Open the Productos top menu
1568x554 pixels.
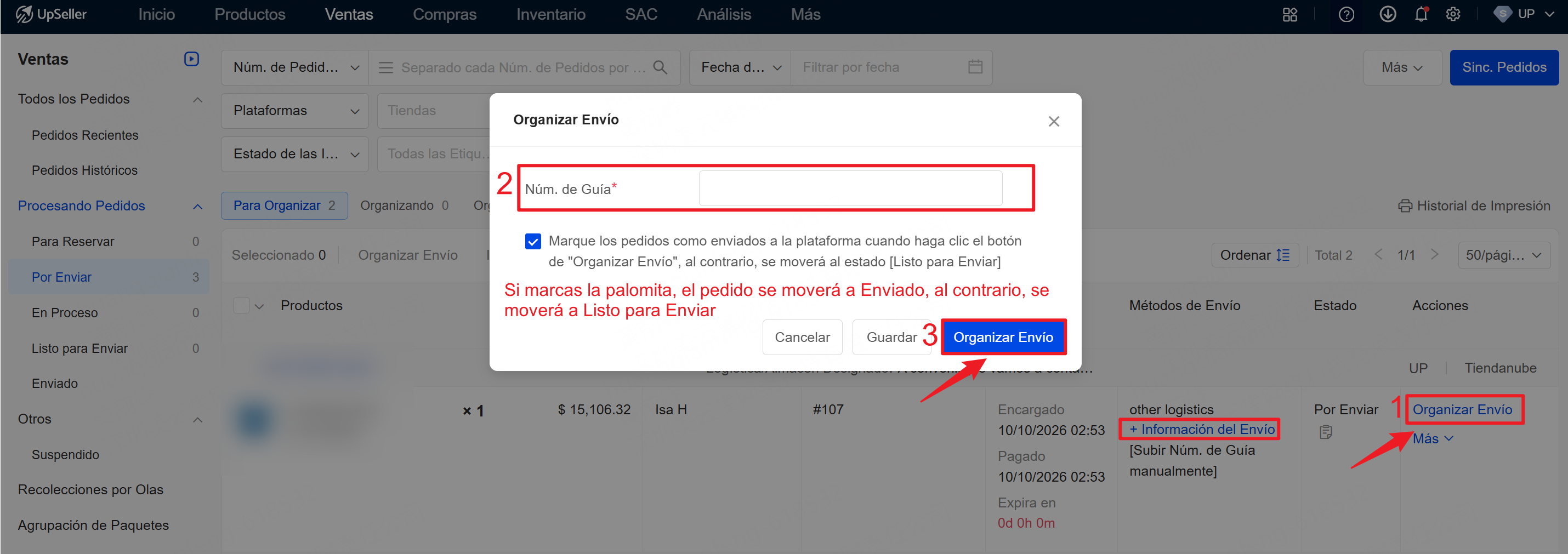(x=249, y=15)
